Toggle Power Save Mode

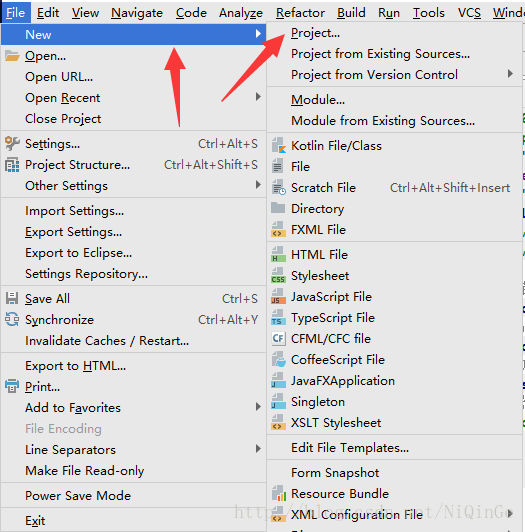78,496
